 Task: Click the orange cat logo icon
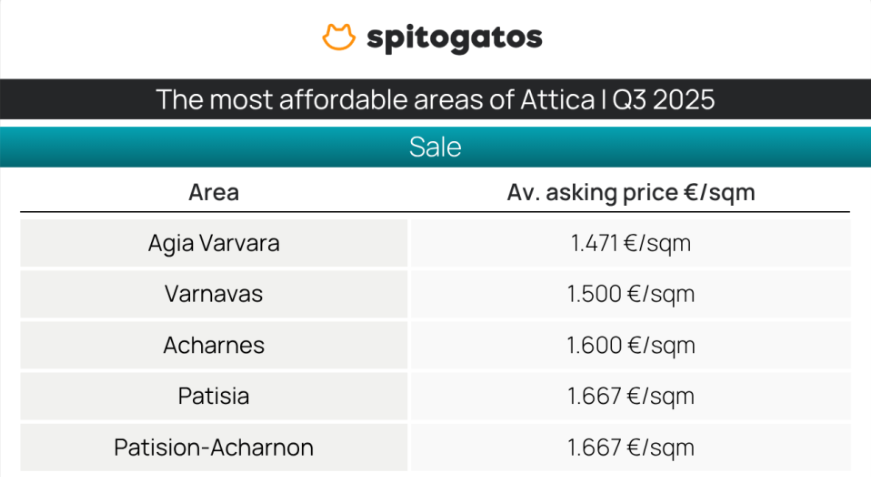pyautogui.click(x=339, y=38)
